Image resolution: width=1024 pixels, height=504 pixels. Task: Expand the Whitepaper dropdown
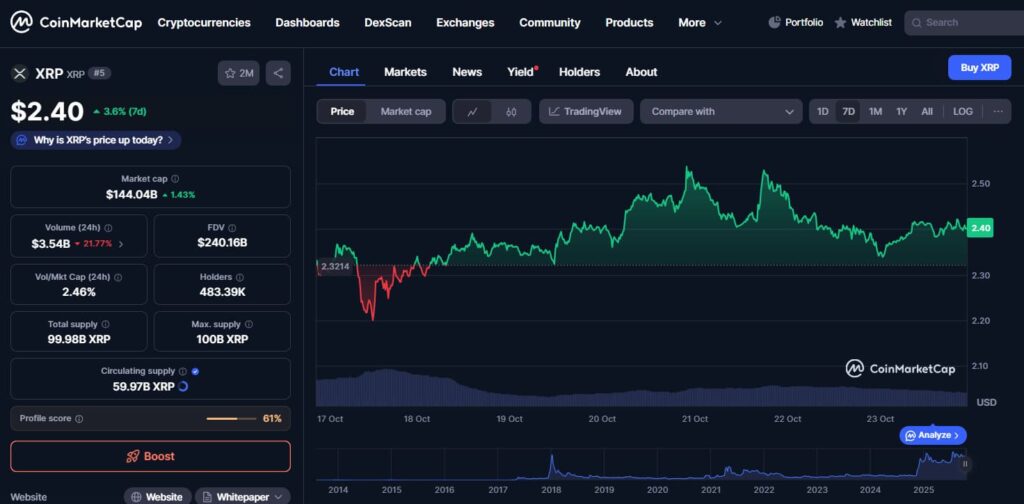pyautogui.click(x=243, y=496)
